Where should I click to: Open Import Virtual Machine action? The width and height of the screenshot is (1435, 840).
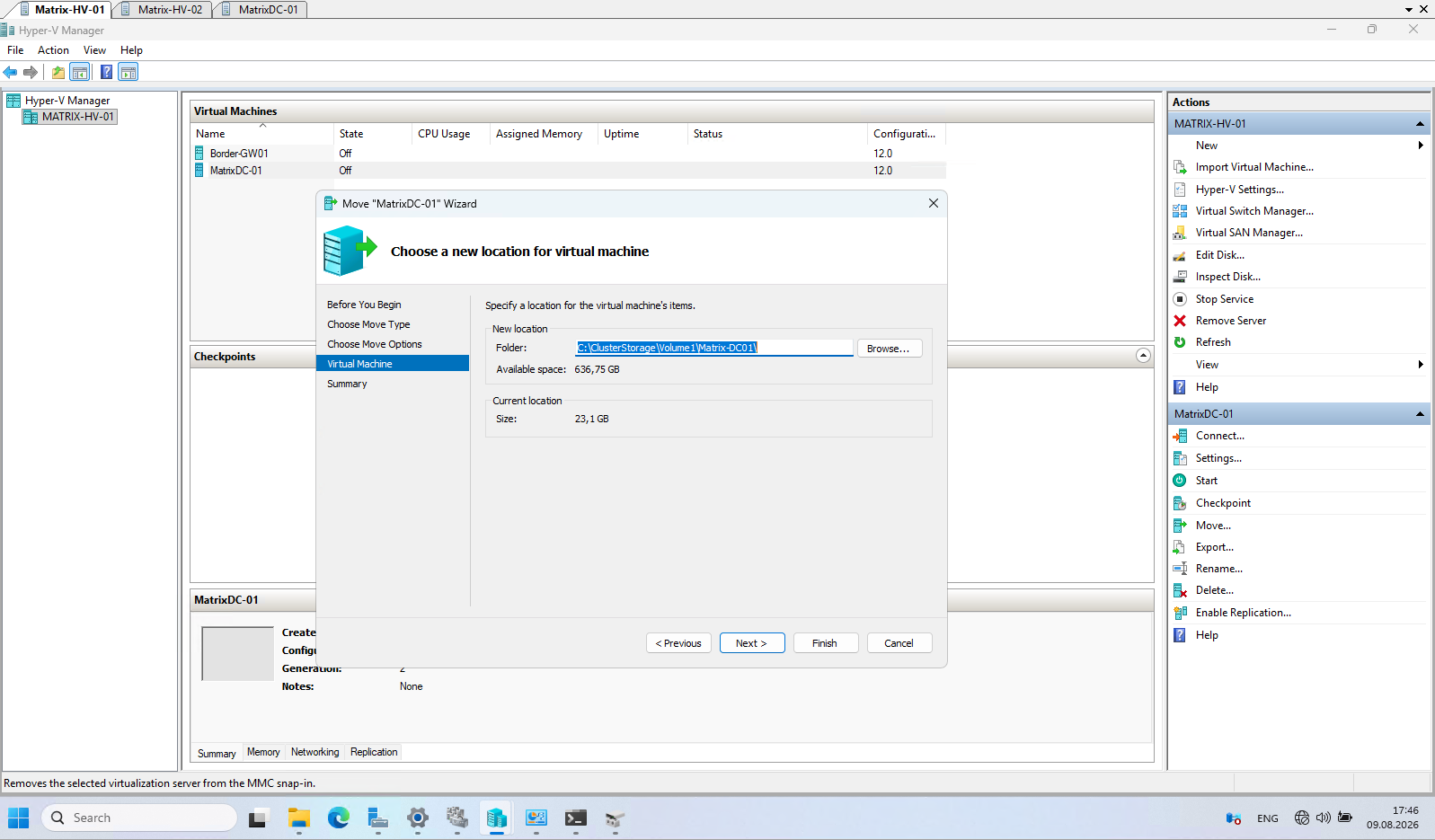[1254, 167]
